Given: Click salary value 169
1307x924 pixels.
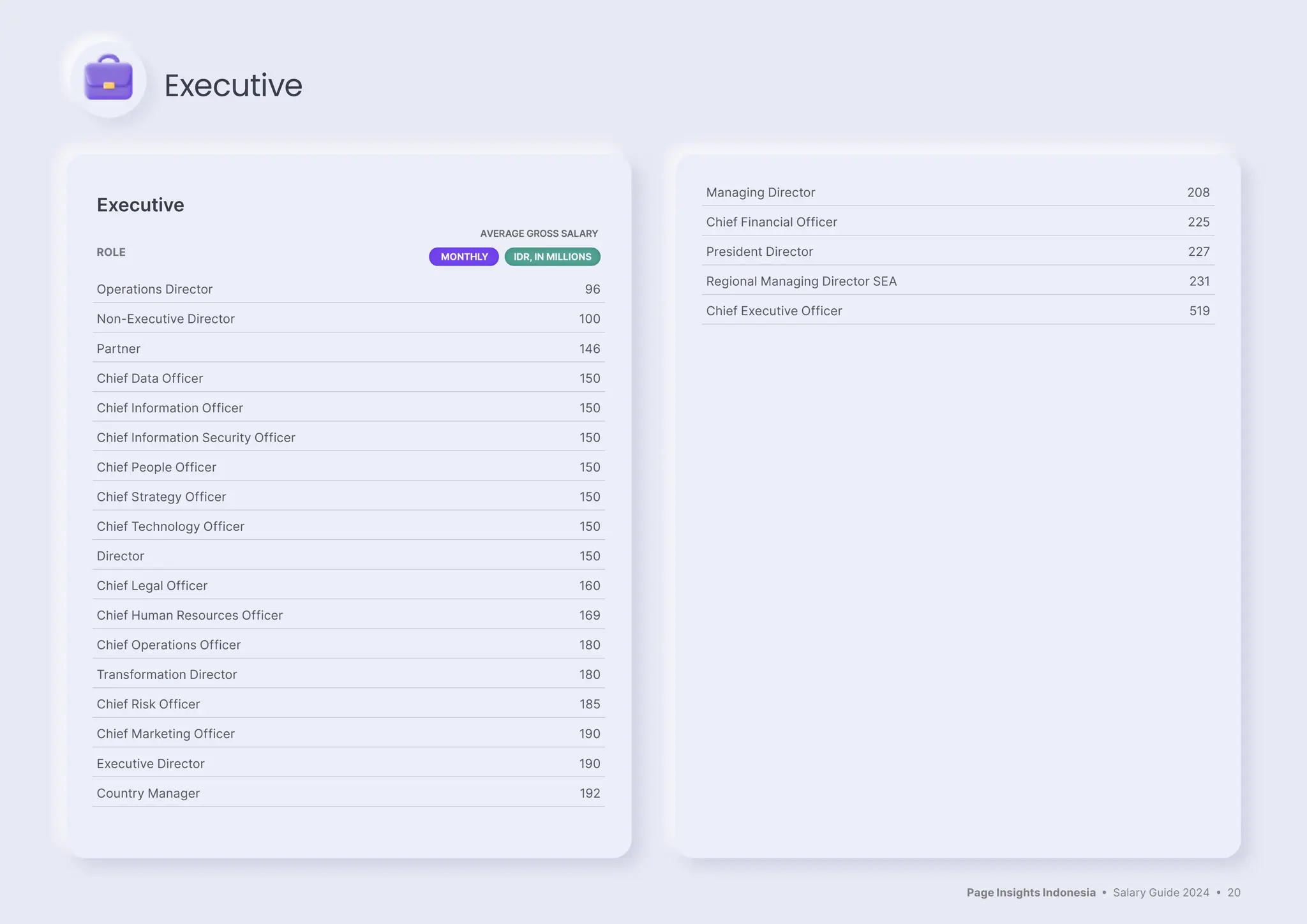Looking at the screenshot, I should coord(590,615).
